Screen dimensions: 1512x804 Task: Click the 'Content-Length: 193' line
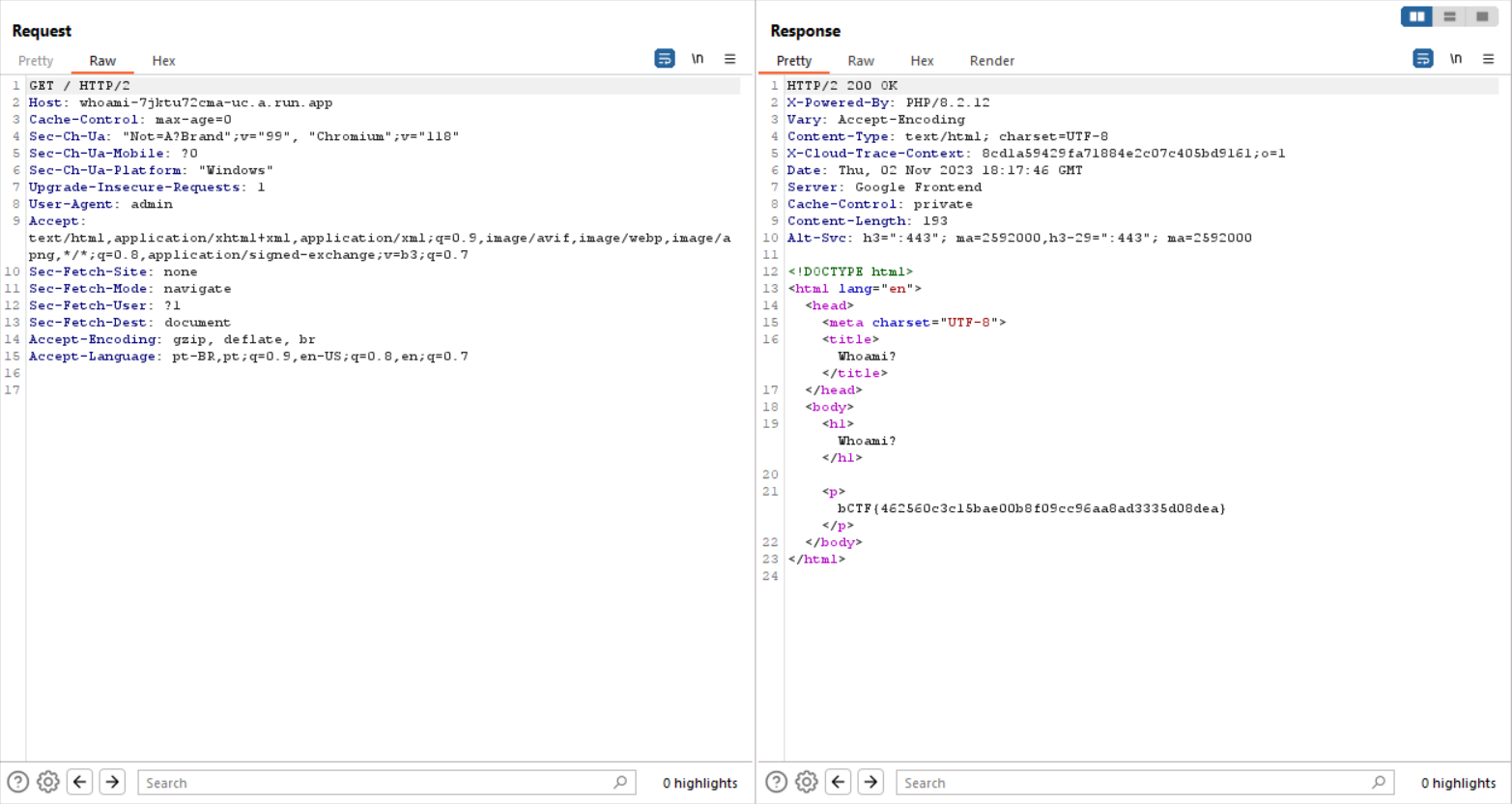click(x=867, y=221)
